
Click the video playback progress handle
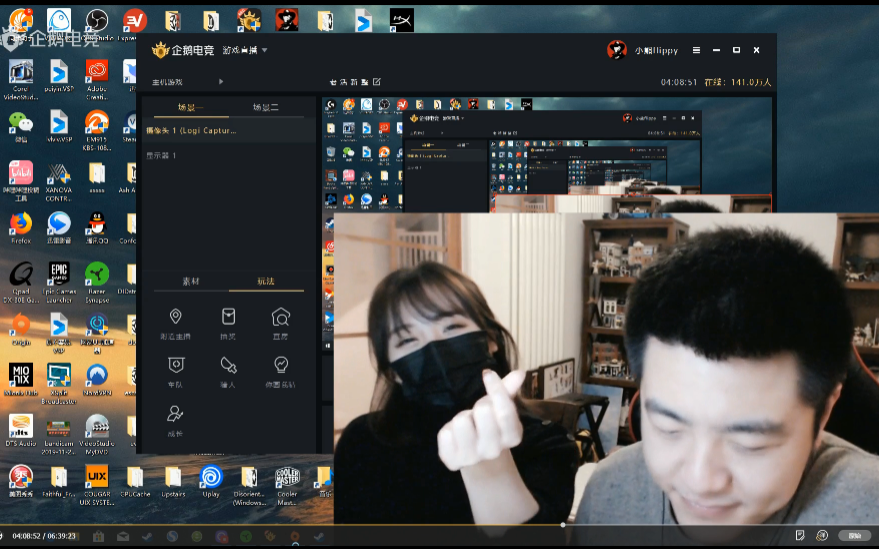click(563, 525)
